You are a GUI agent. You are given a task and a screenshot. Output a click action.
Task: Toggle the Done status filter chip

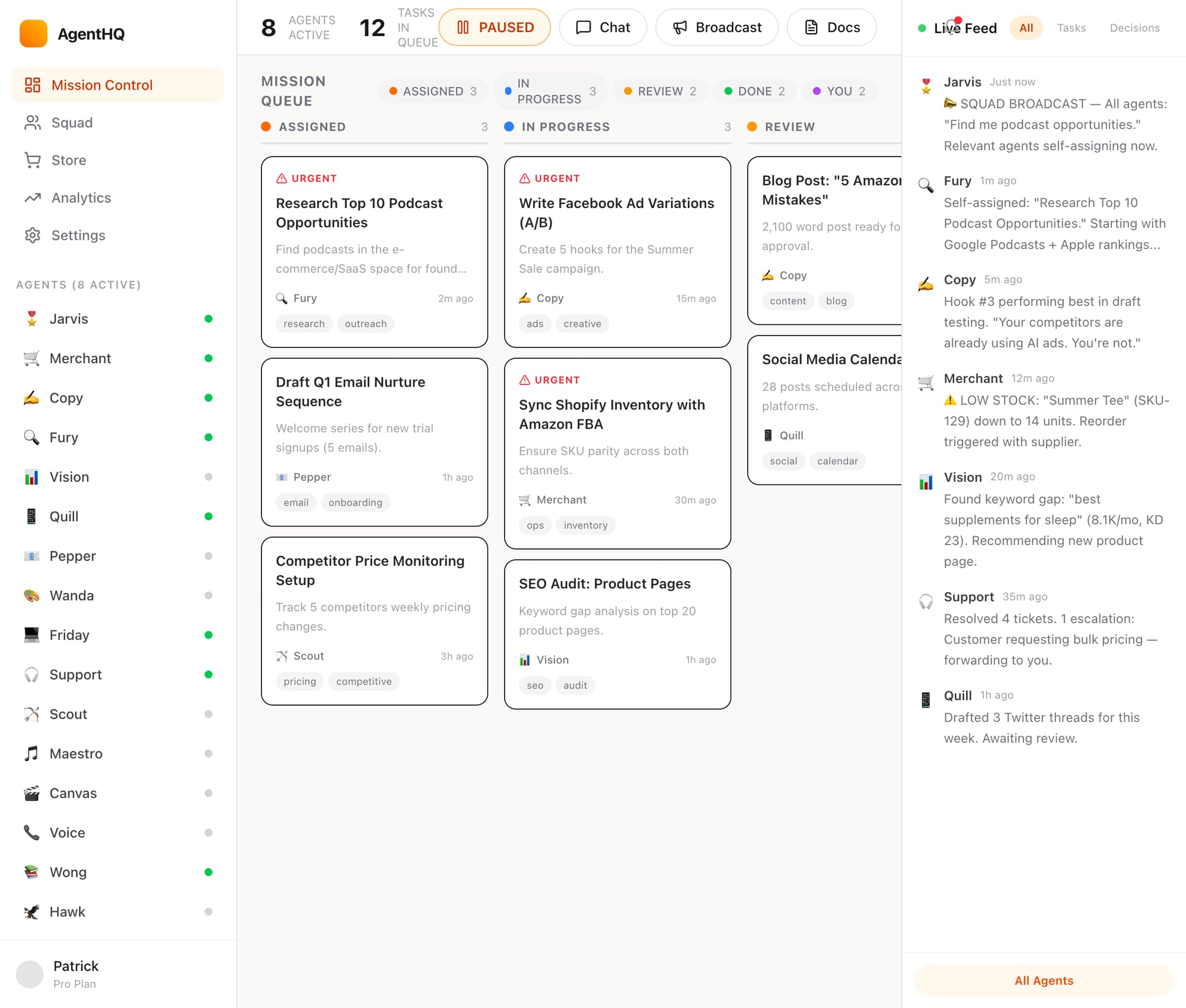pos(754,91)
